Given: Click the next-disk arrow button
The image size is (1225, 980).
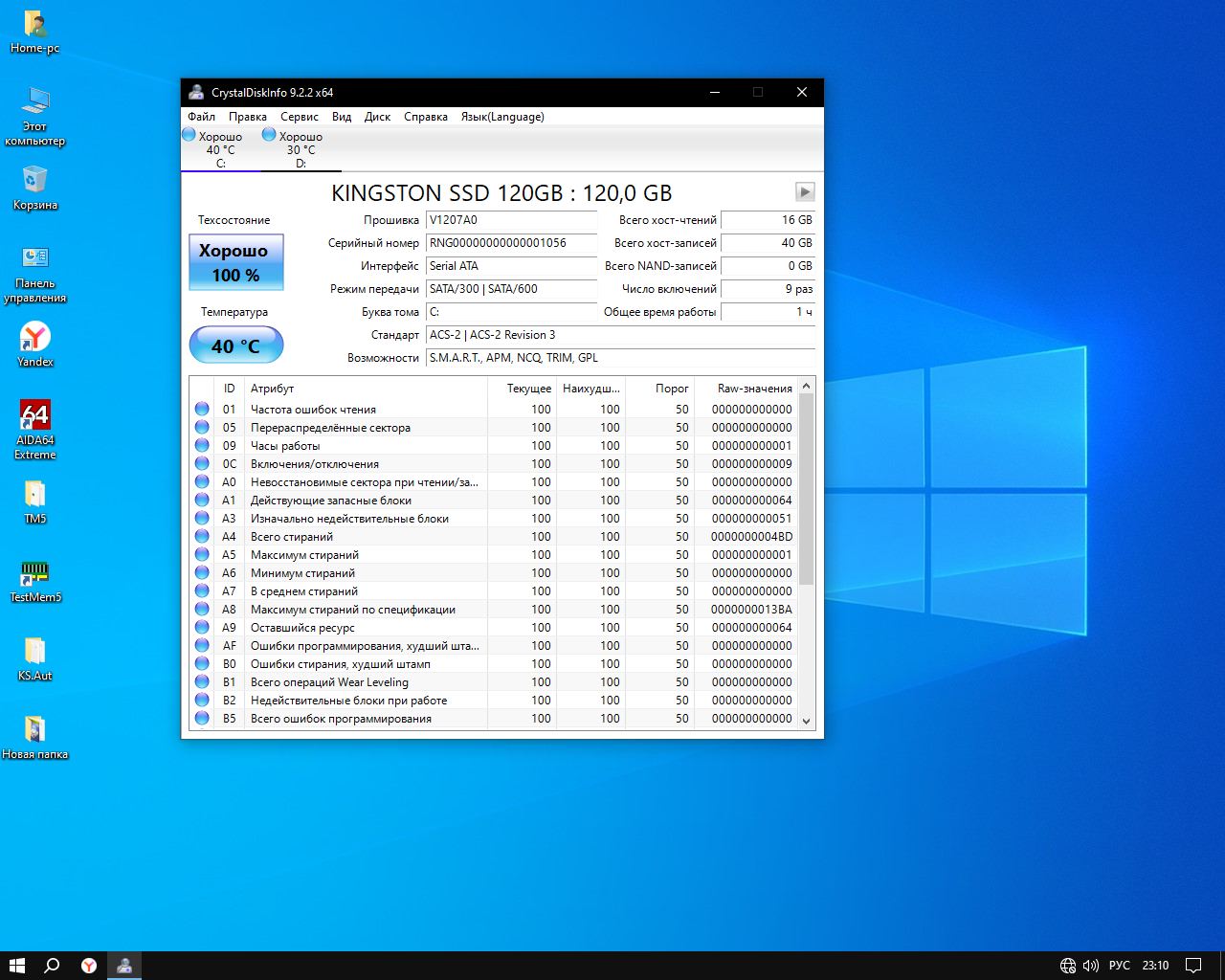Looking at the screenshot, I should click(x=804, y=190).
